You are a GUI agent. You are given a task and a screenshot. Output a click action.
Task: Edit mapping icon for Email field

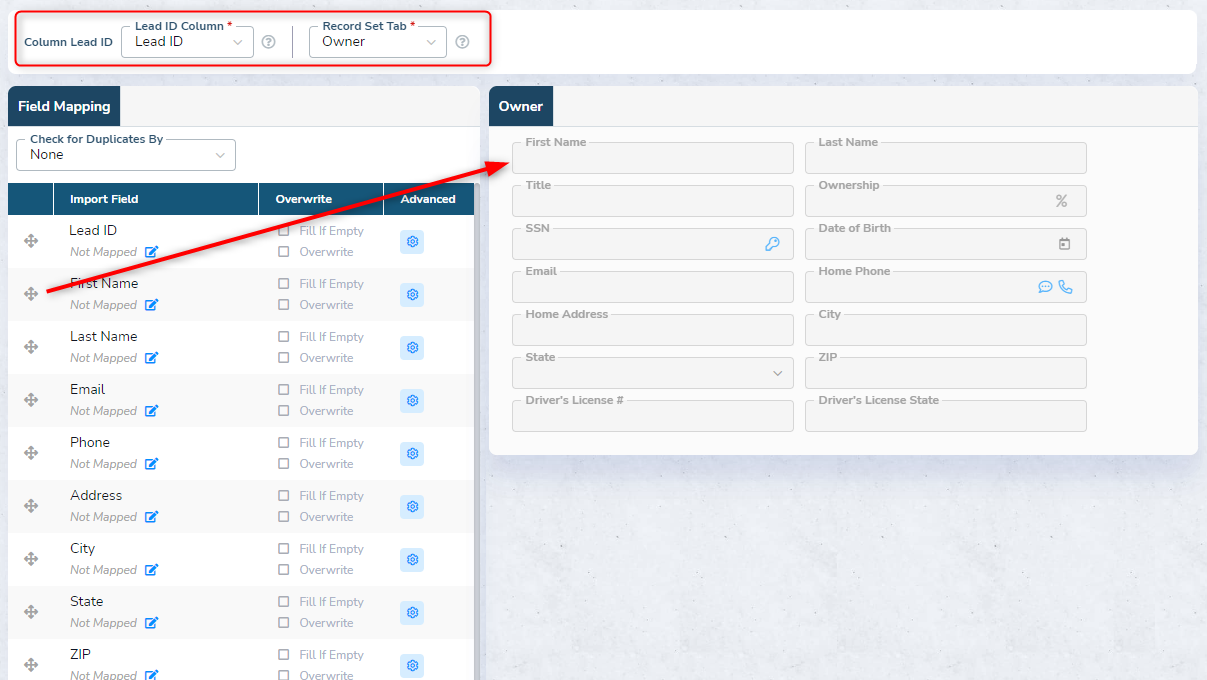click(x=152, y=411)
